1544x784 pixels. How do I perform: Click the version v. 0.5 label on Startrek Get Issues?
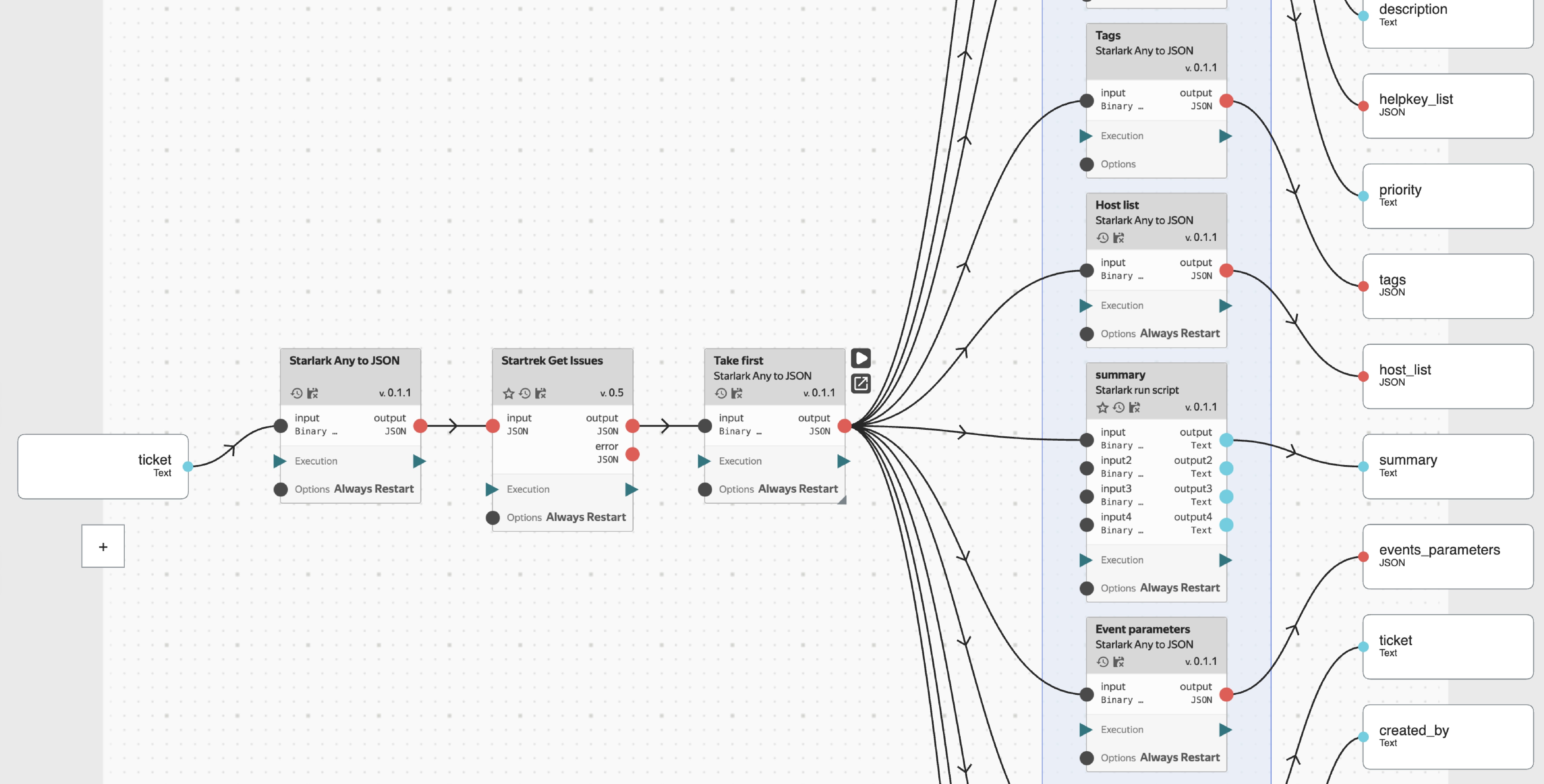pos(612,393)
